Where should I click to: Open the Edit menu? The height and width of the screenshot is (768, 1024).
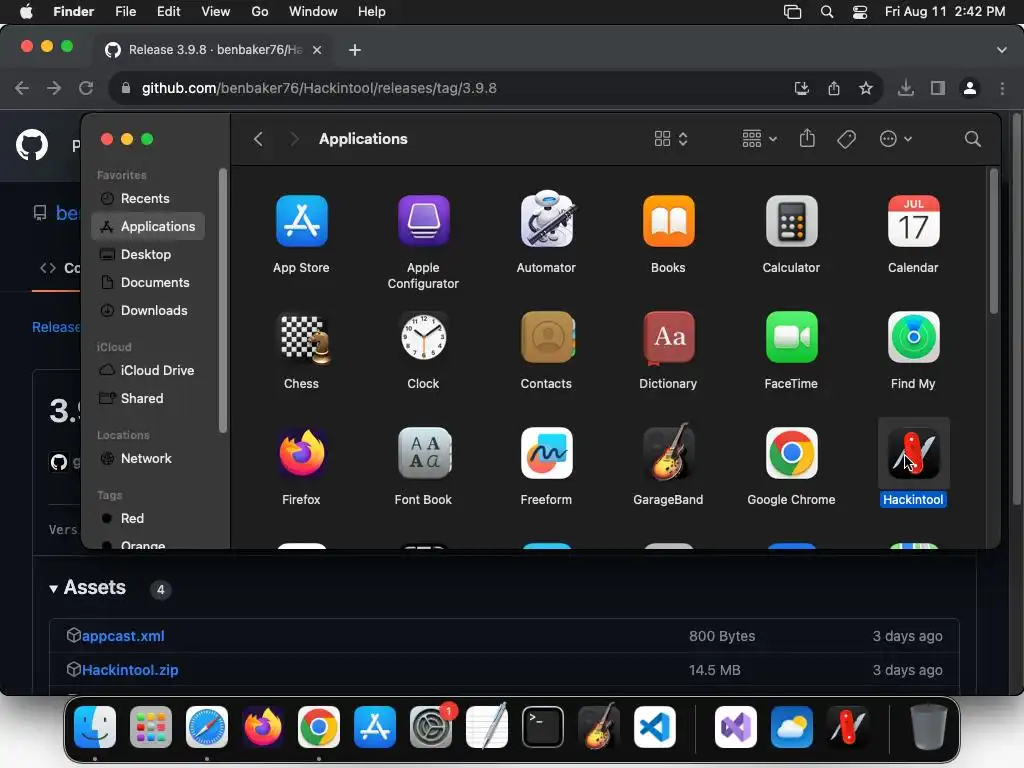168,12
